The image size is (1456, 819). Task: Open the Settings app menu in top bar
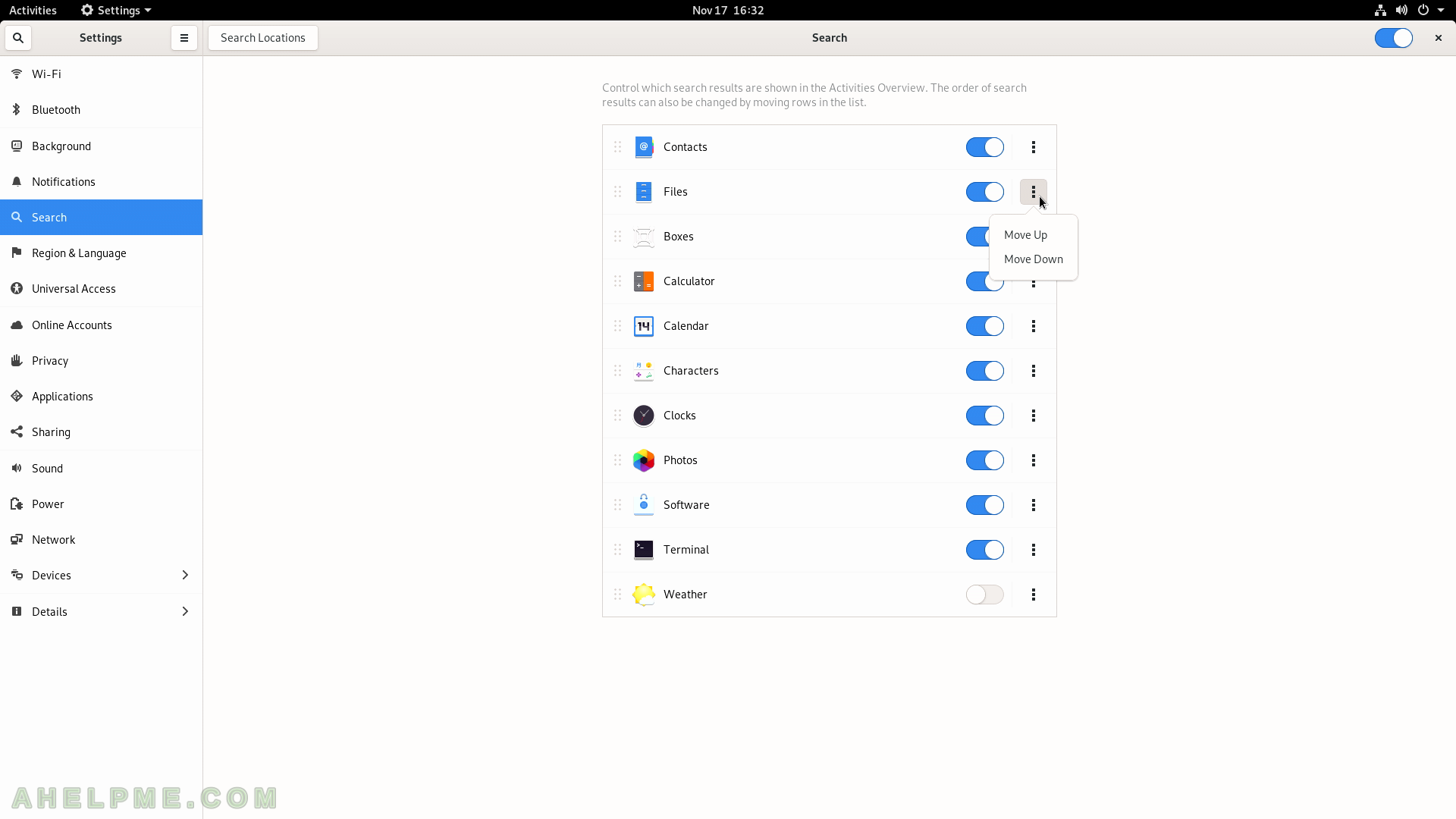(x=116, y=10)
